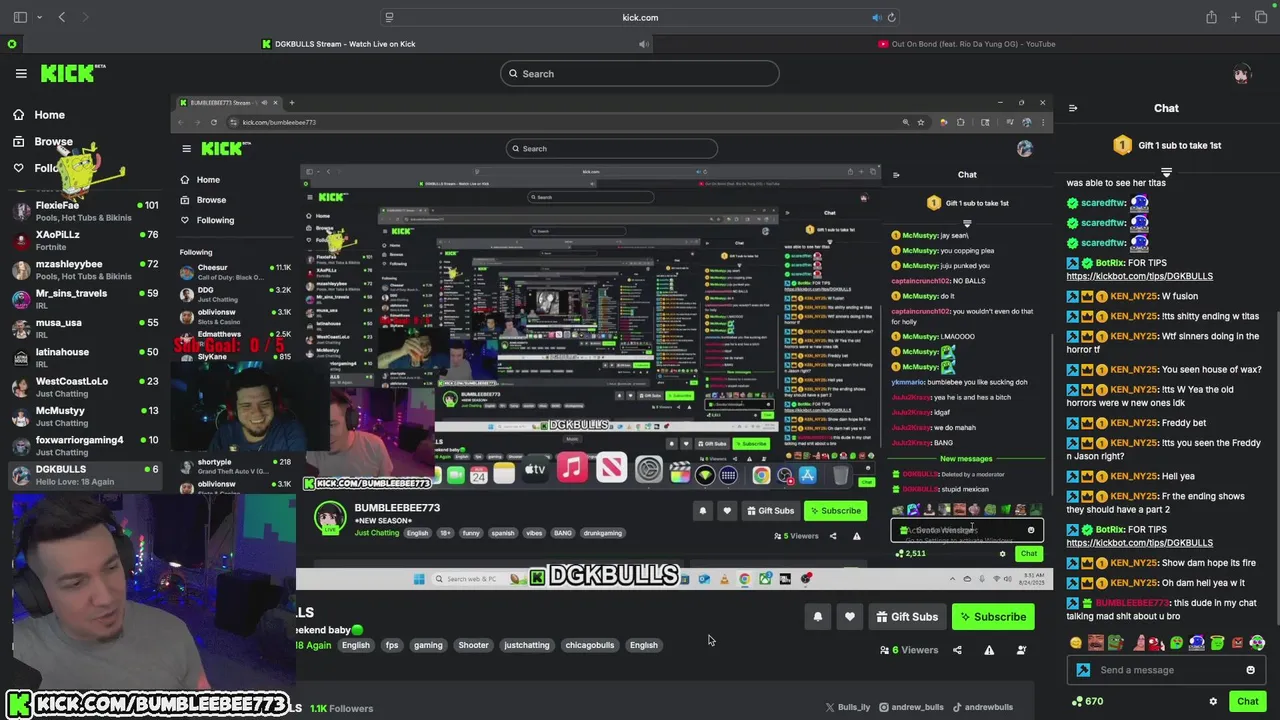
Task: Open the mzashleyybee channel
Action: click(x=85, y=269)
